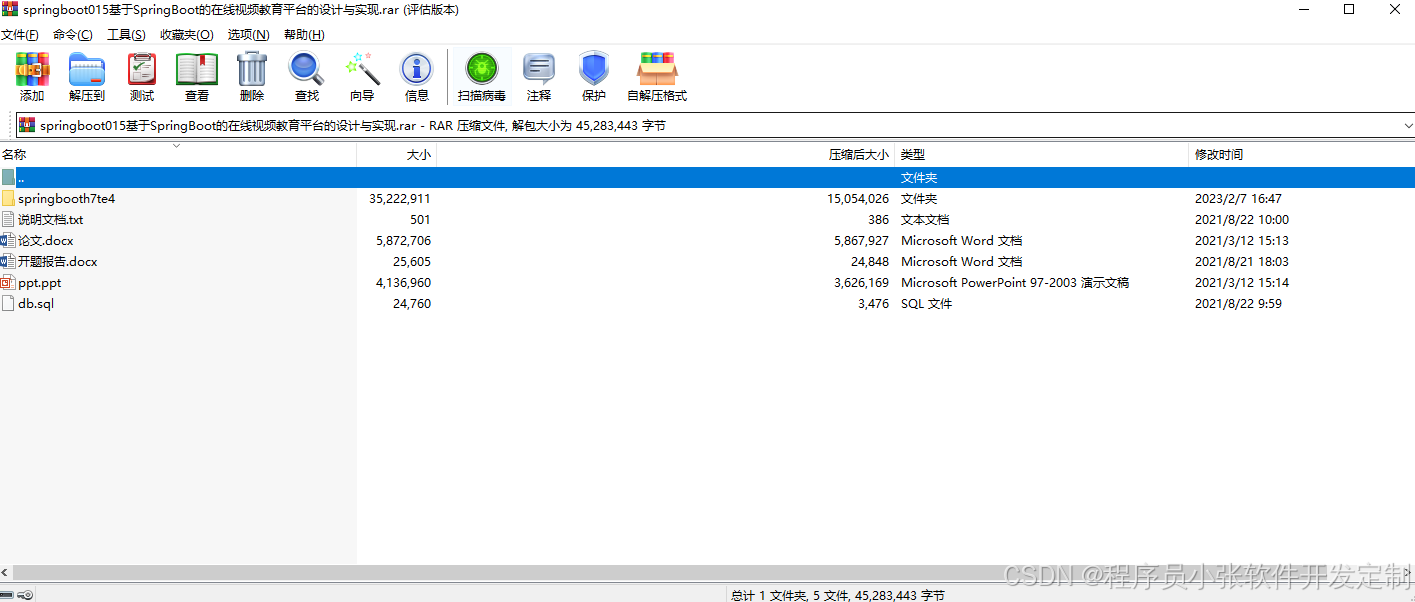The width and height of the screenshot is (1415, 602).
Task: Click the WinRAR title bar app icon
Action: coord(10,10)
